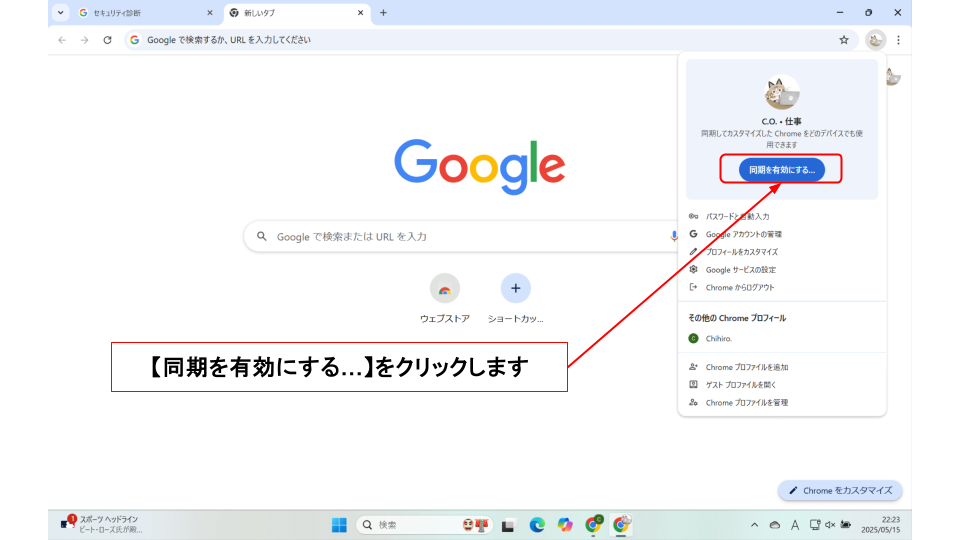Image resolution: width=960 pixels, height=540 pixels.
Task: Click the muted volume tray icon
Action: pos(830,525)
